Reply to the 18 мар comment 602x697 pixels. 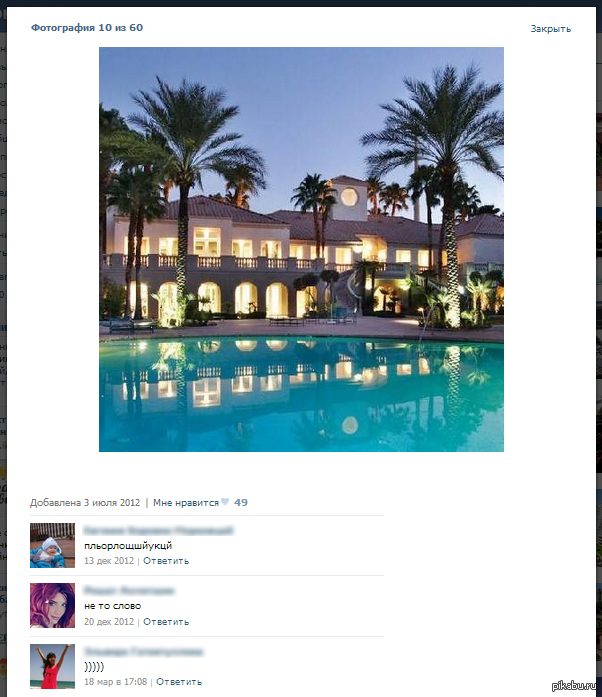(179, 682)
